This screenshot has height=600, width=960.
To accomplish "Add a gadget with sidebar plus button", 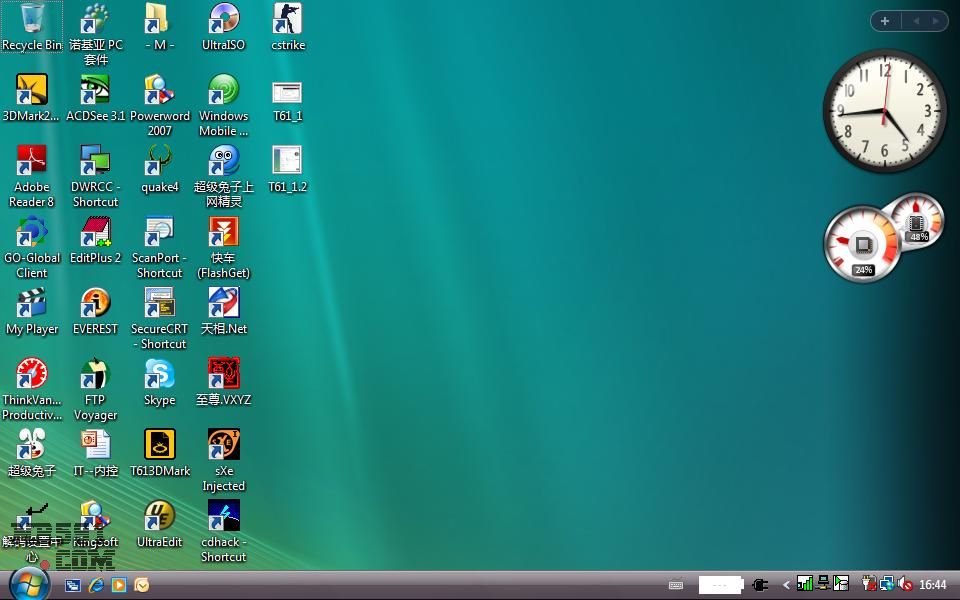I will click(x=885, y=21).
